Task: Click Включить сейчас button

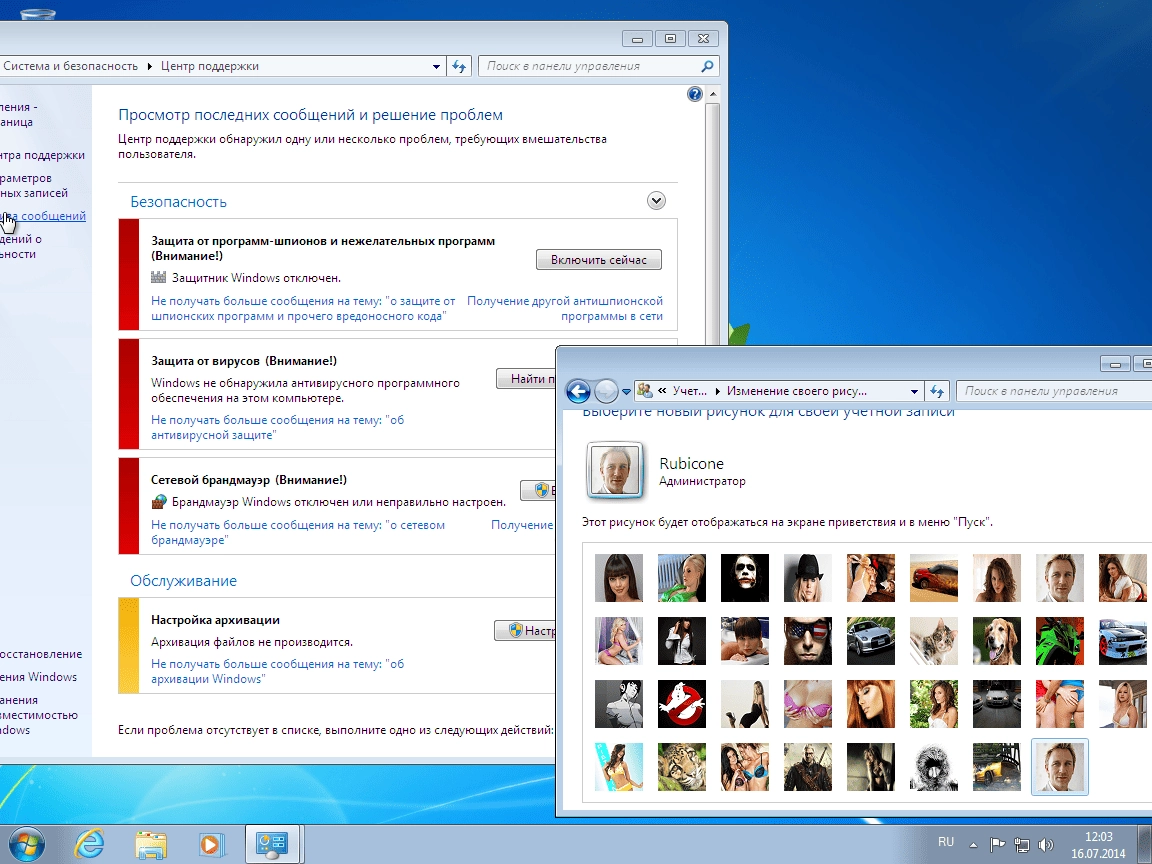Action: 599,259
